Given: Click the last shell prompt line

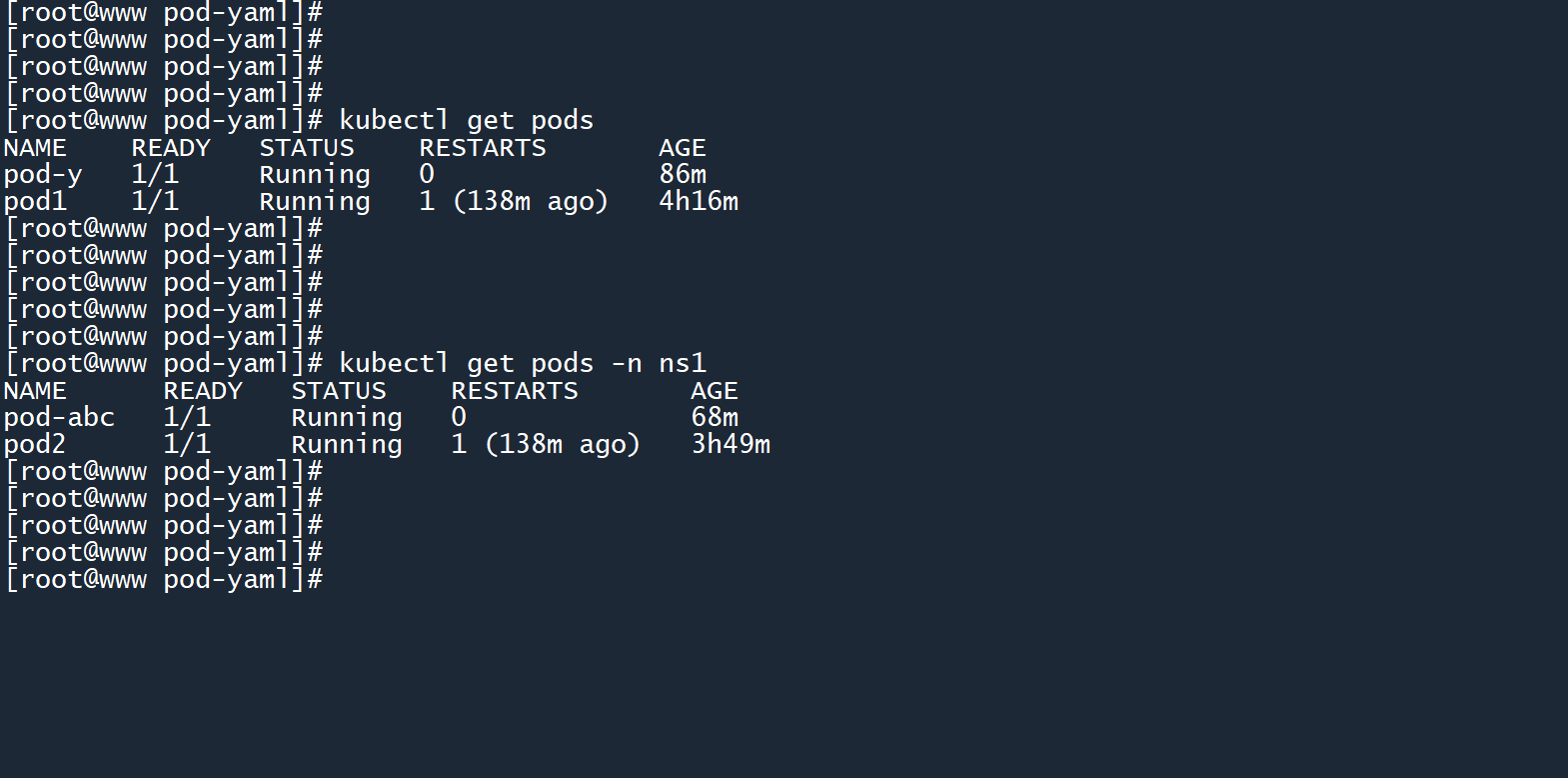Looking at the screenshot, I should click(164, 580).
